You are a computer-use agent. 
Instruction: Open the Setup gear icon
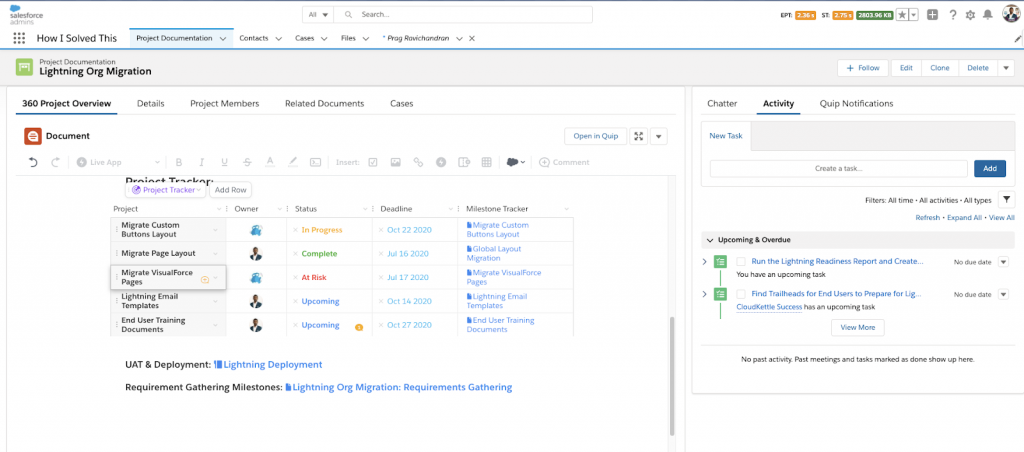970,14
